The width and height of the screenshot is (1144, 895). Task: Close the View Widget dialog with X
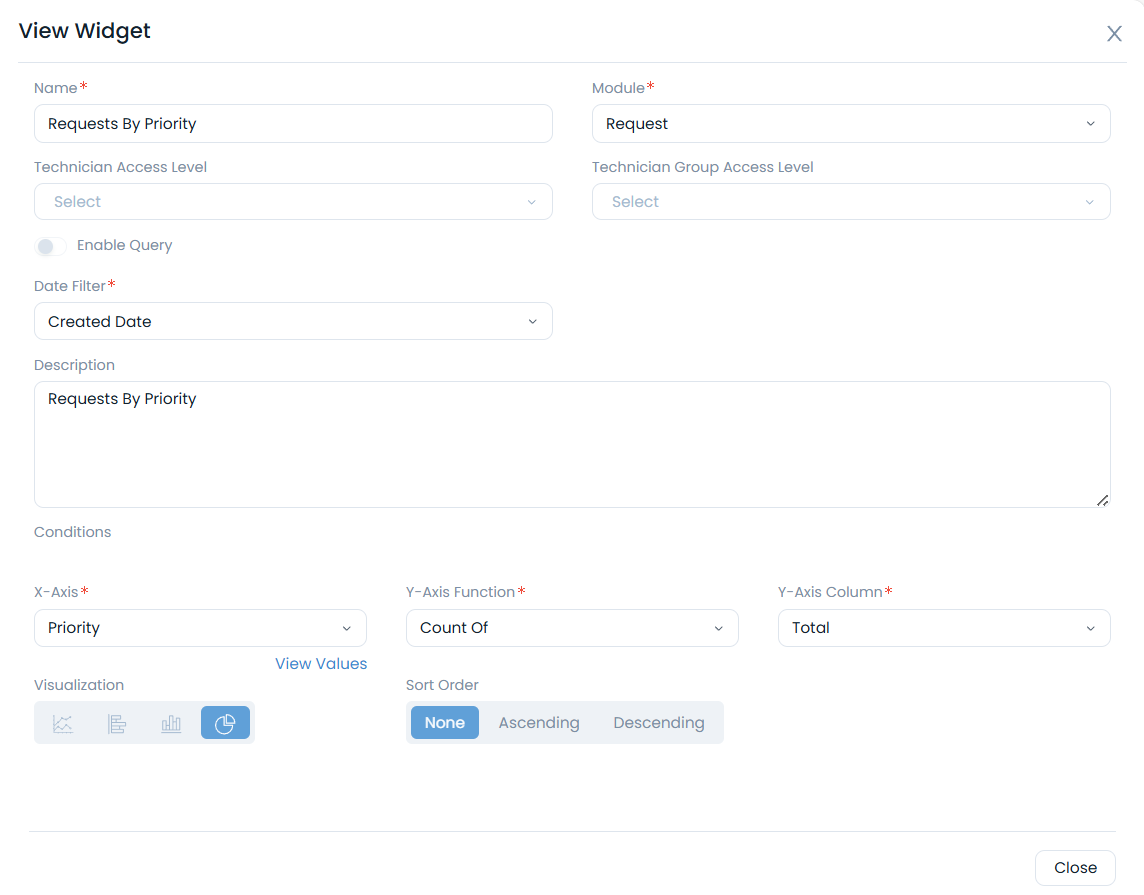1114,34
